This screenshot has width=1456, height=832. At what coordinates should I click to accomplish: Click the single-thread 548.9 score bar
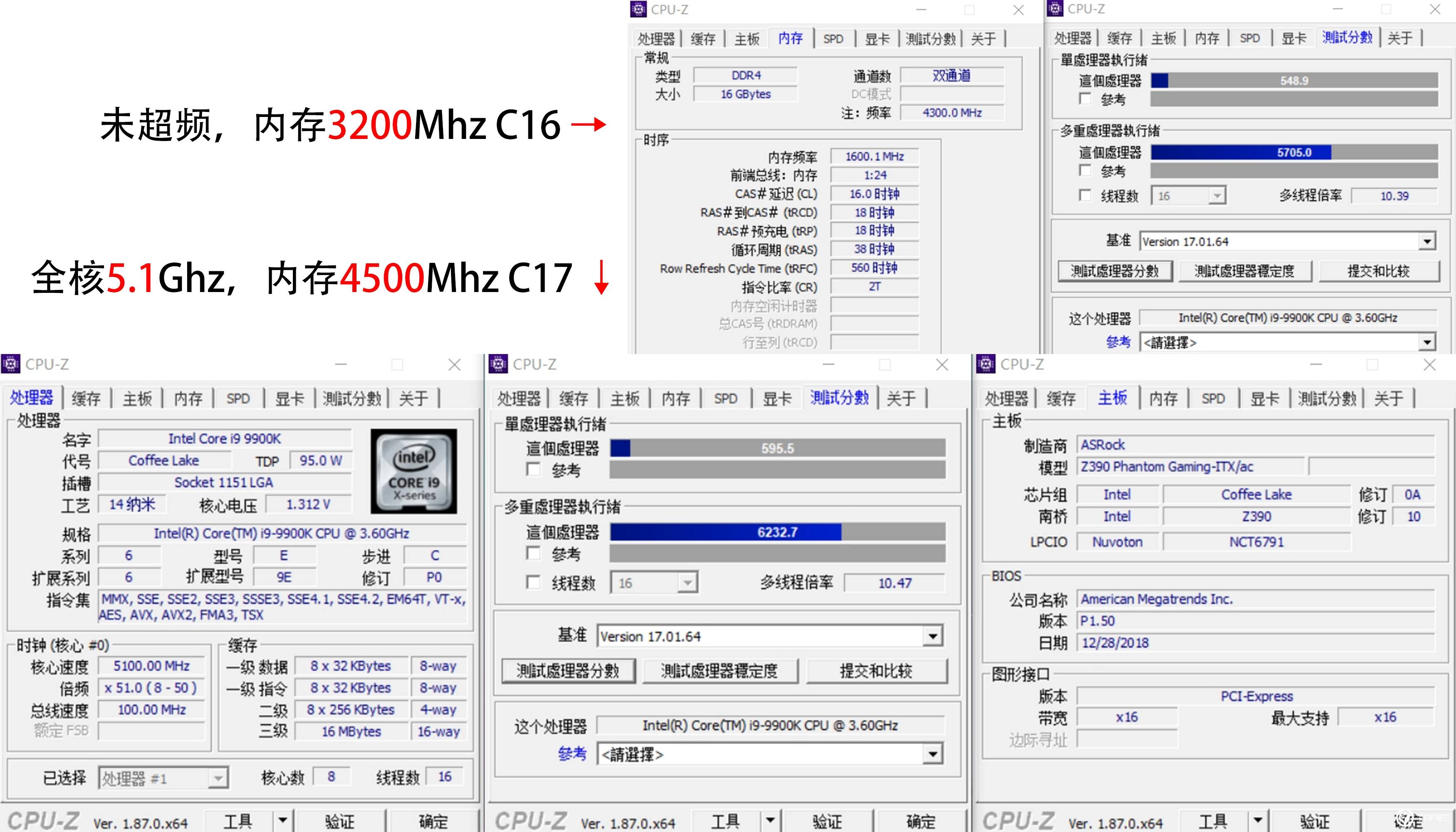pyautogui.click(x=1294, y=81)
